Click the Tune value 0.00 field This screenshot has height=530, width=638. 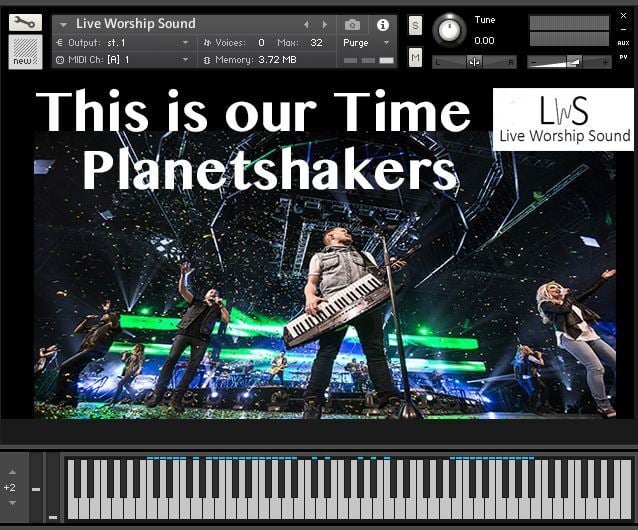tap(484, 41)
